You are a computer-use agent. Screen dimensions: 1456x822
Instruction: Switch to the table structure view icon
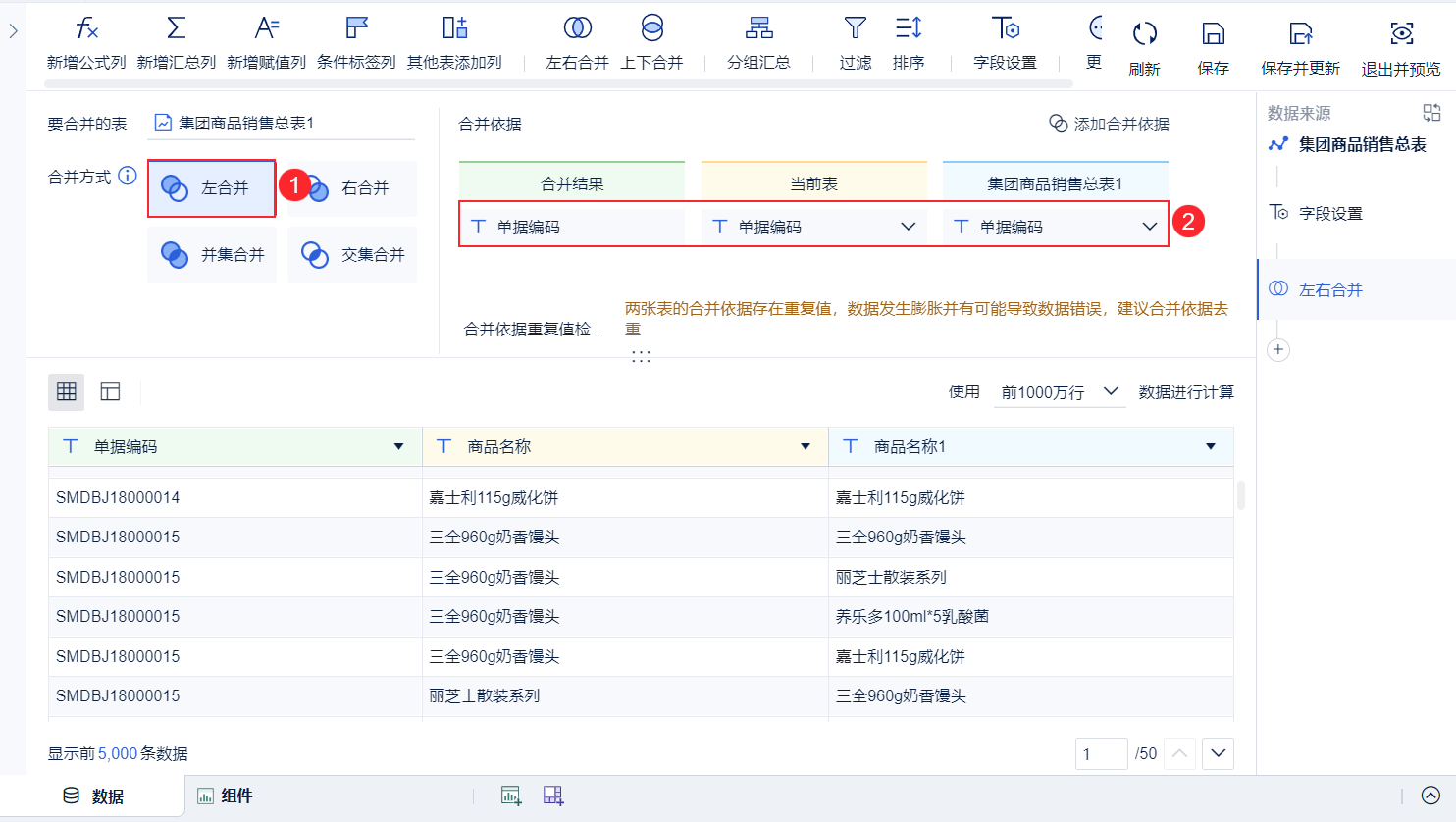coord(110,391)
